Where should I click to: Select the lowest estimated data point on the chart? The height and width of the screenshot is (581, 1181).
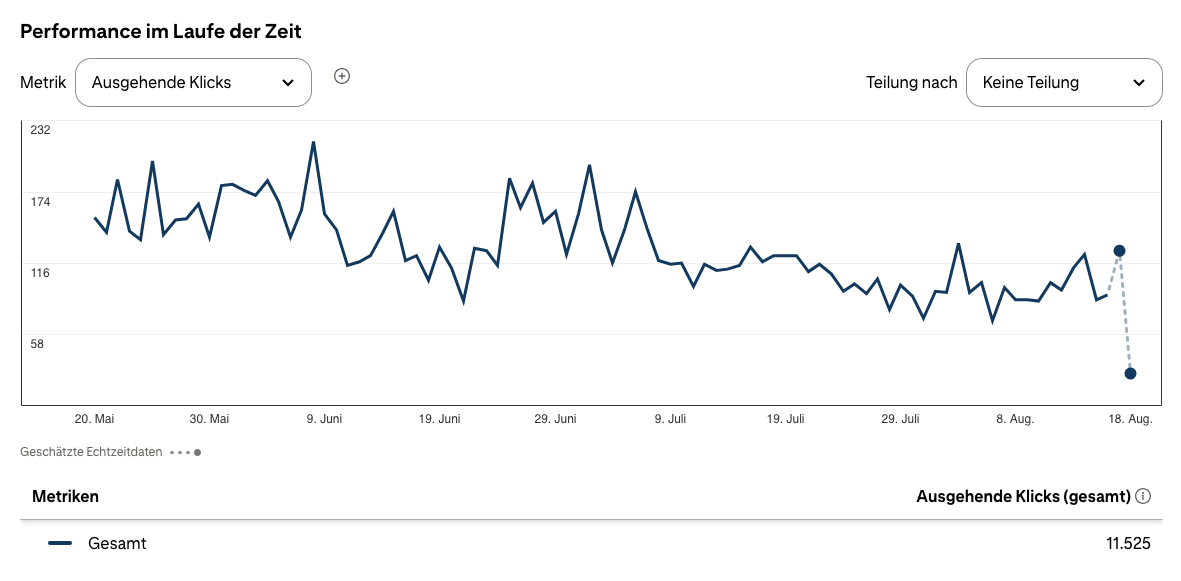[1130, 373]
